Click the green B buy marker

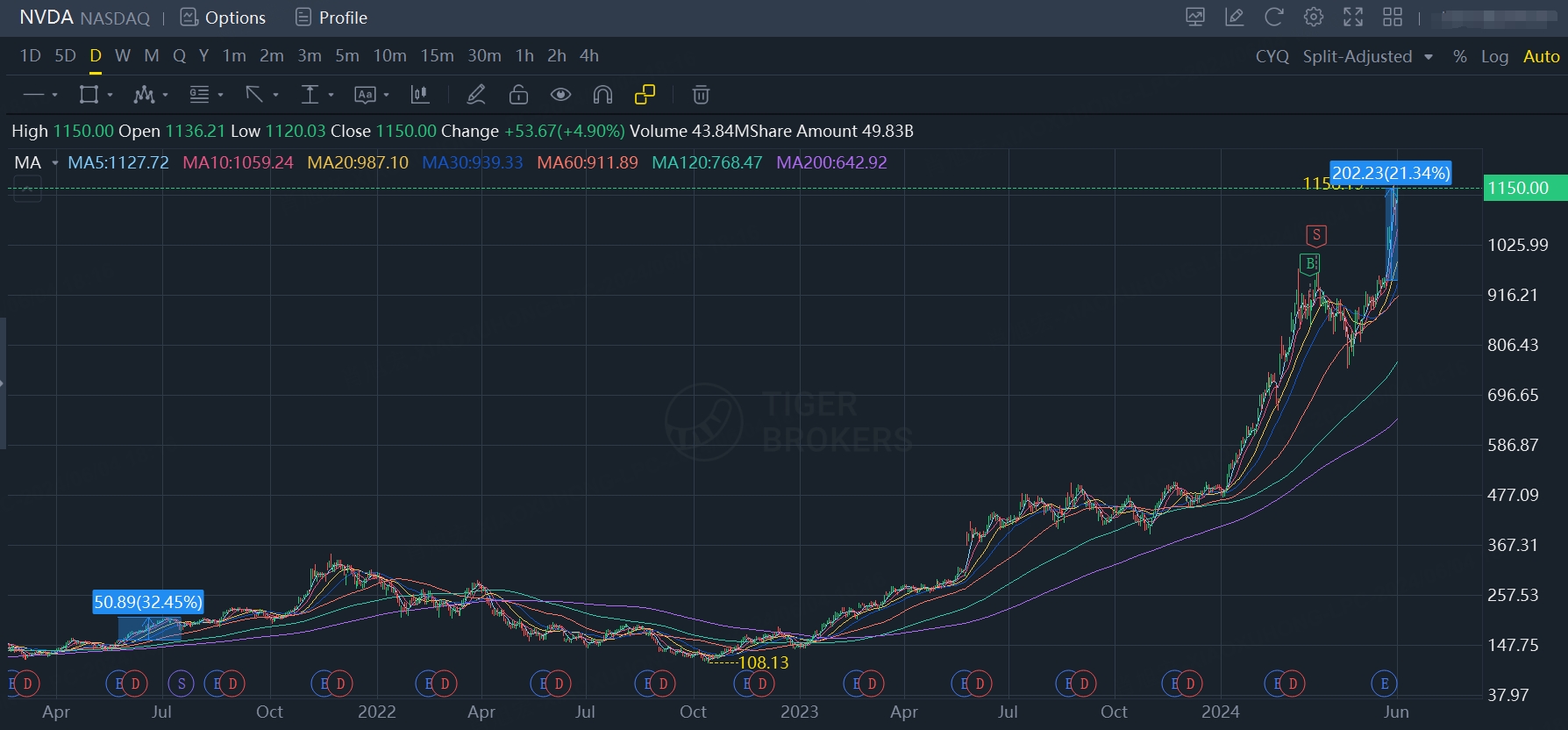pyautogui.click(x=1310, y=263)
